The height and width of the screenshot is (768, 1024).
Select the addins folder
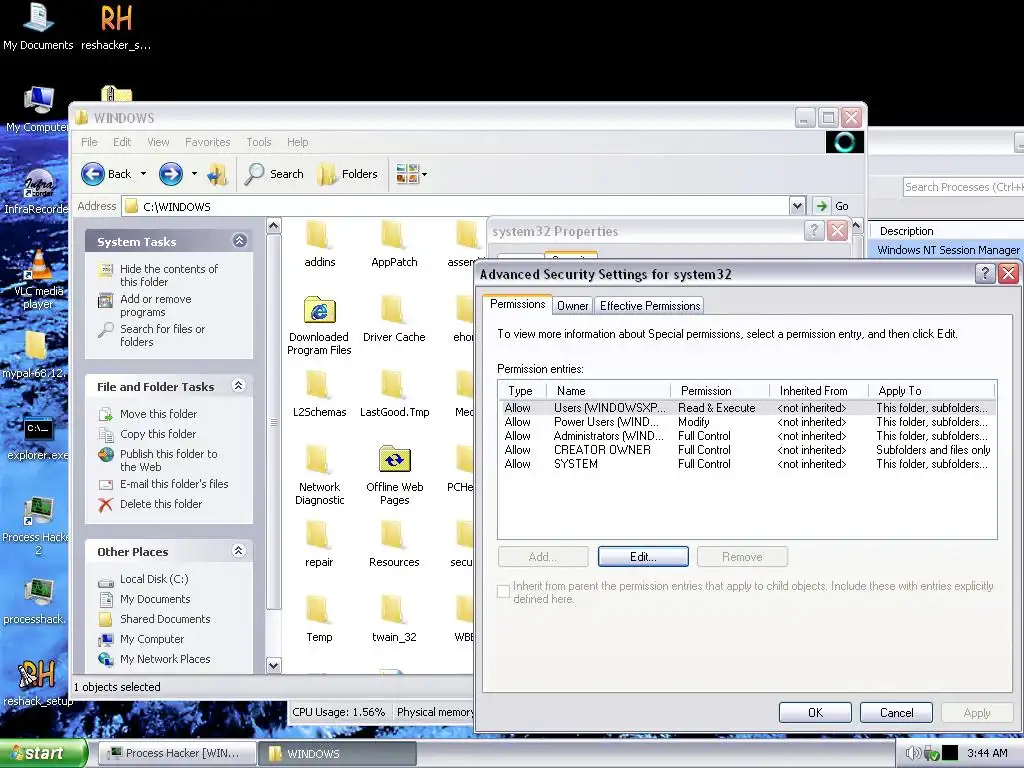[319, 244]
